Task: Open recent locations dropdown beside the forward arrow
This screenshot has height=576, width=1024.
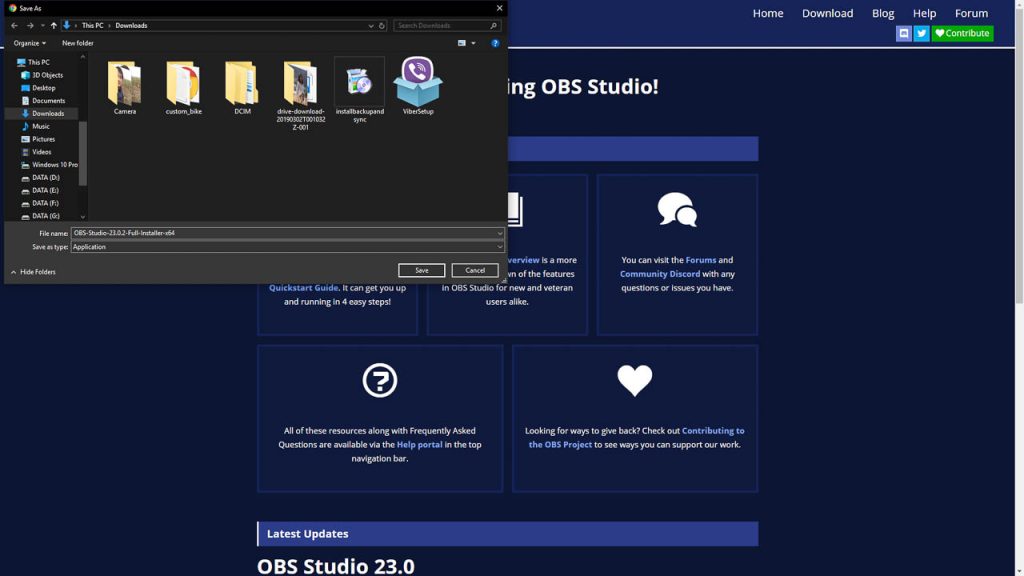Action: (x=42, y=25)
